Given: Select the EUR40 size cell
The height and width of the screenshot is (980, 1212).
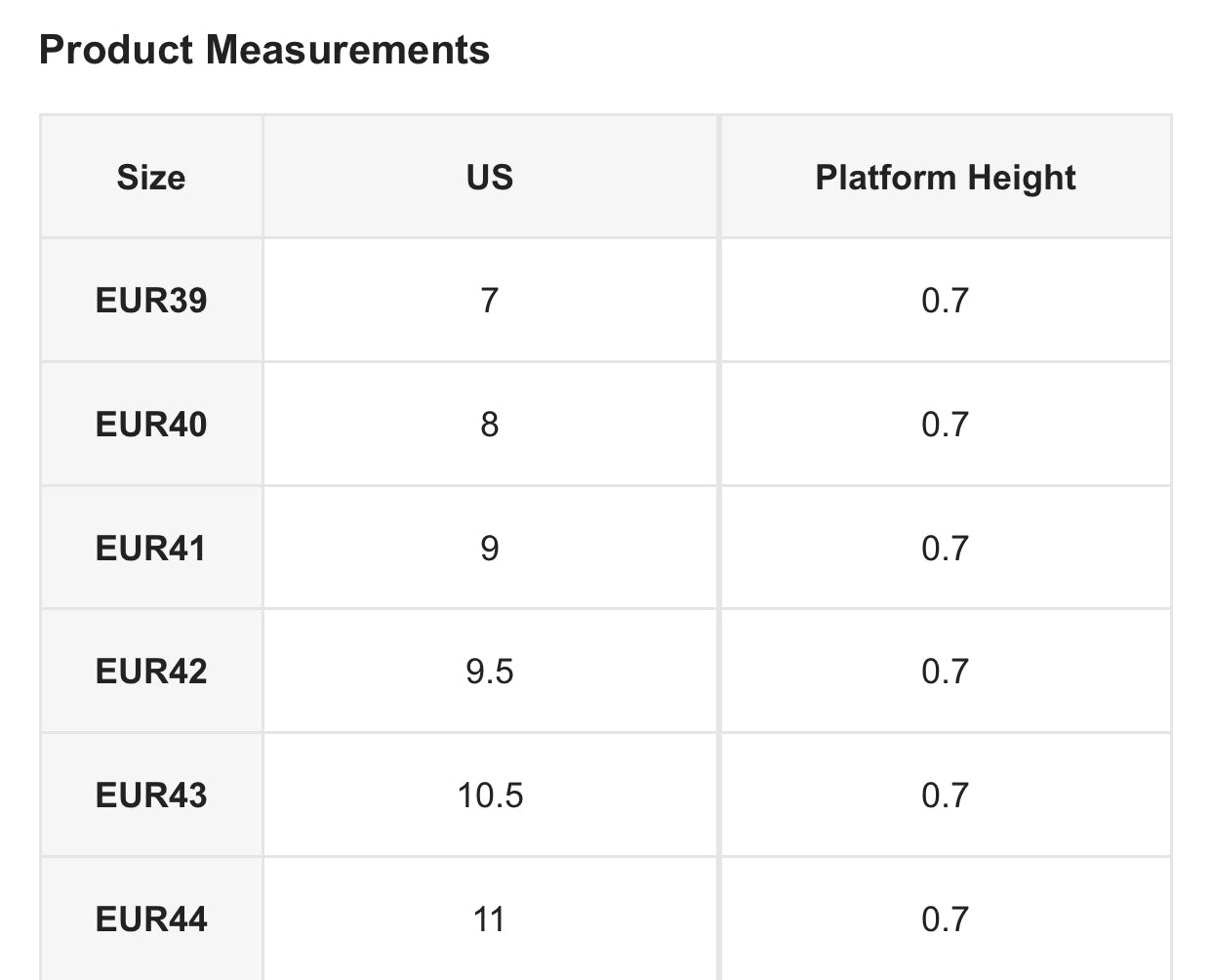Looking at the screenshot, I should click(151, 425).
